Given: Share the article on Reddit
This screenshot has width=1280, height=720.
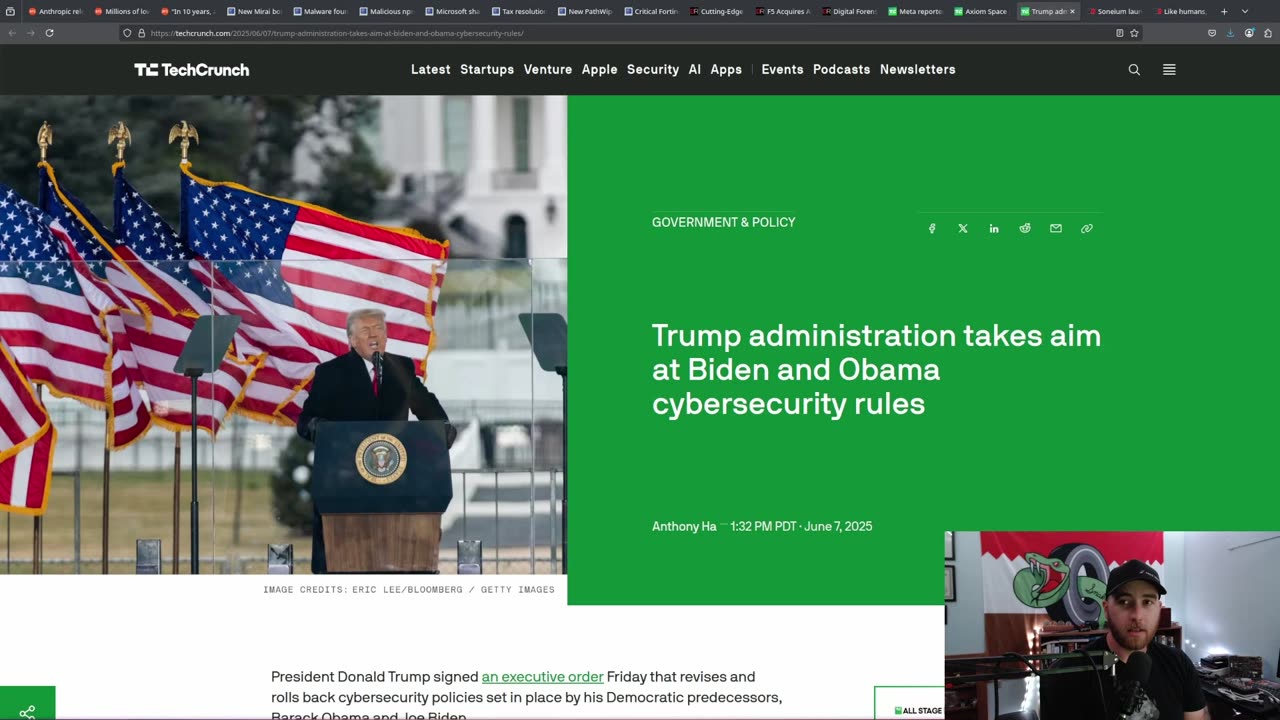Looking at the screenshot, I should pos(1025,228).
